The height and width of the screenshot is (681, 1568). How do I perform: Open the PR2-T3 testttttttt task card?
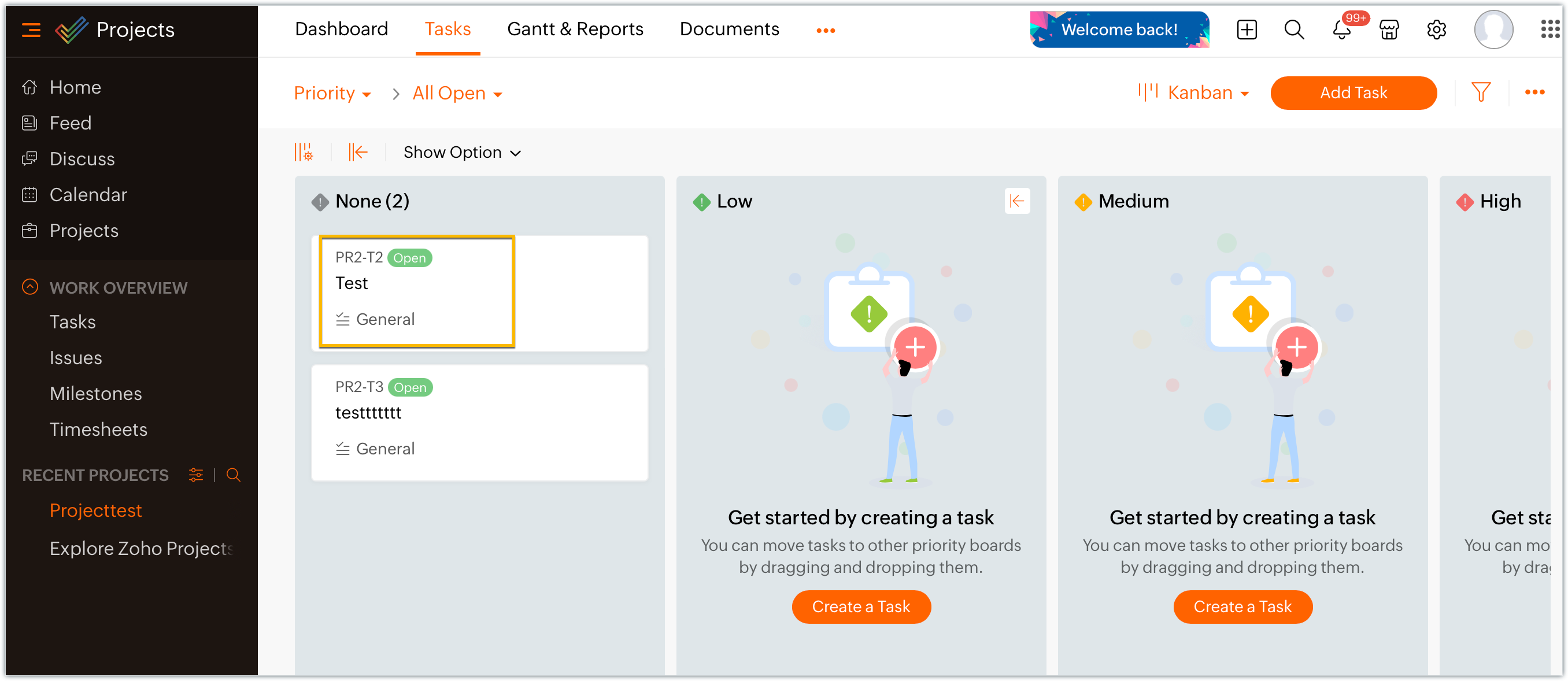pyautogui.click(x=480, y=423)
